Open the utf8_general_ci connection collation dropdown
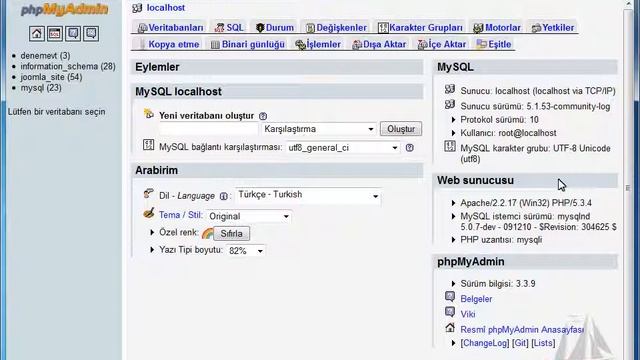Screen dimensions: 640x360 (343, 148)
